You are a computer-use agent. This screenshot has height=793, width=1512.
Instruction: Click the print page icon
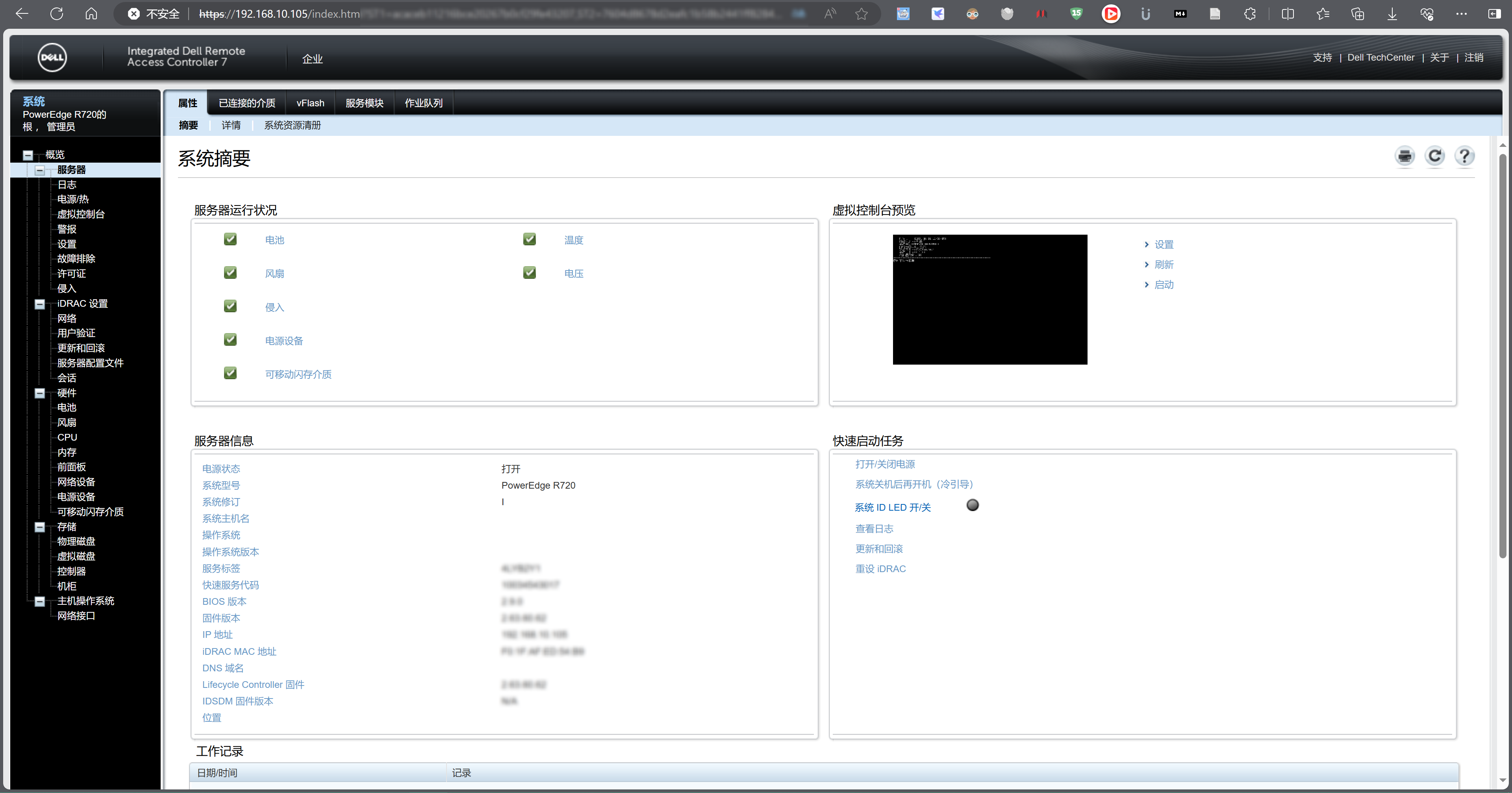1405,156
